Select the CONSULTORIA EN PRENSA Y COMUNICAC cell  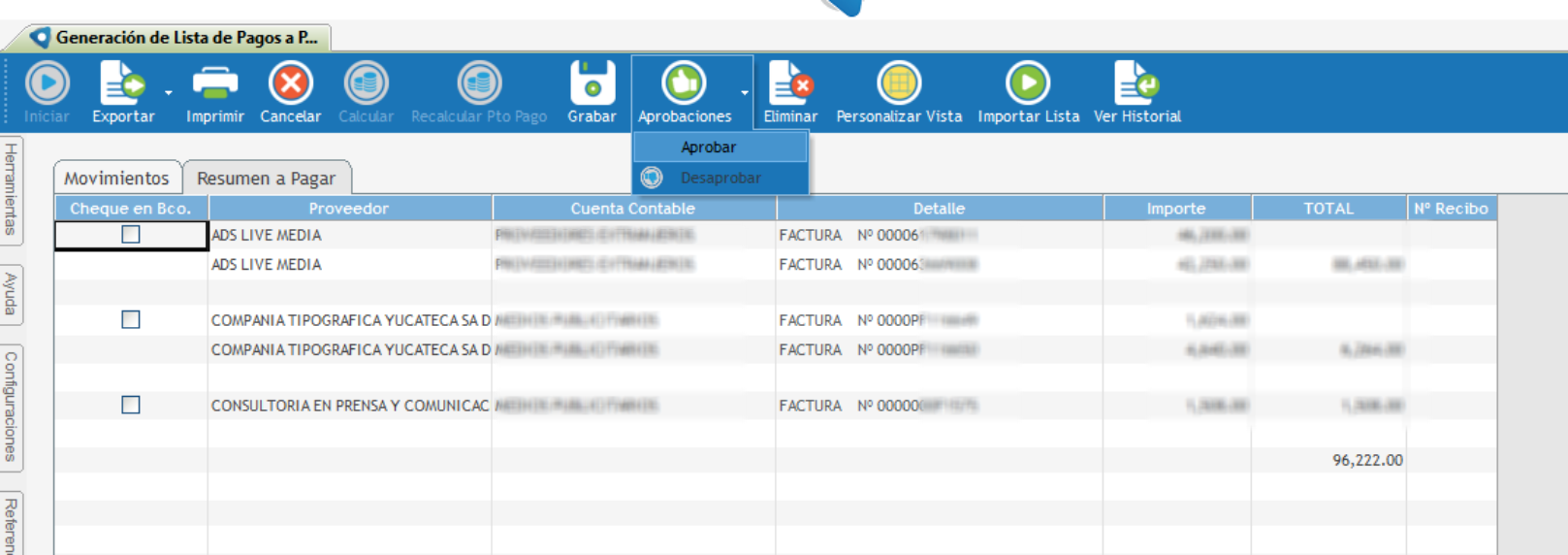(x=349, y=407)
